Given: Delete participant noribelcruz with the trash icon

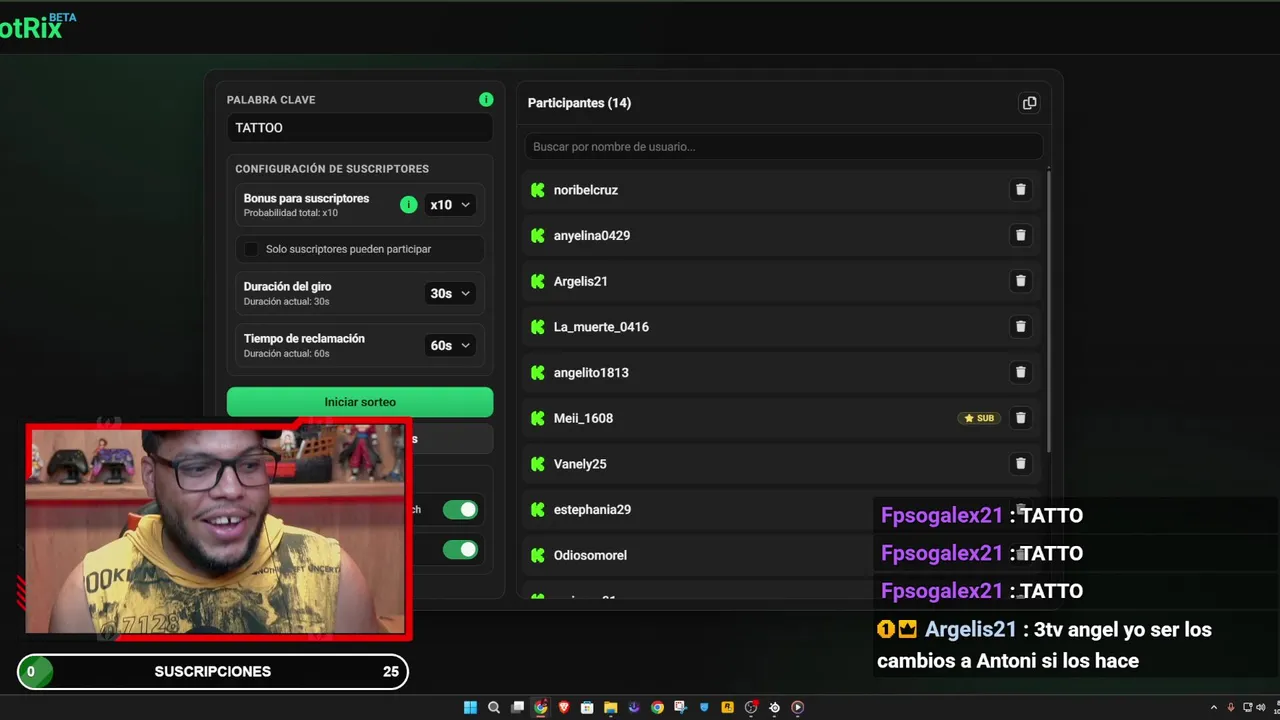Looking at the screenshot, I should (x=1020, y=190).
